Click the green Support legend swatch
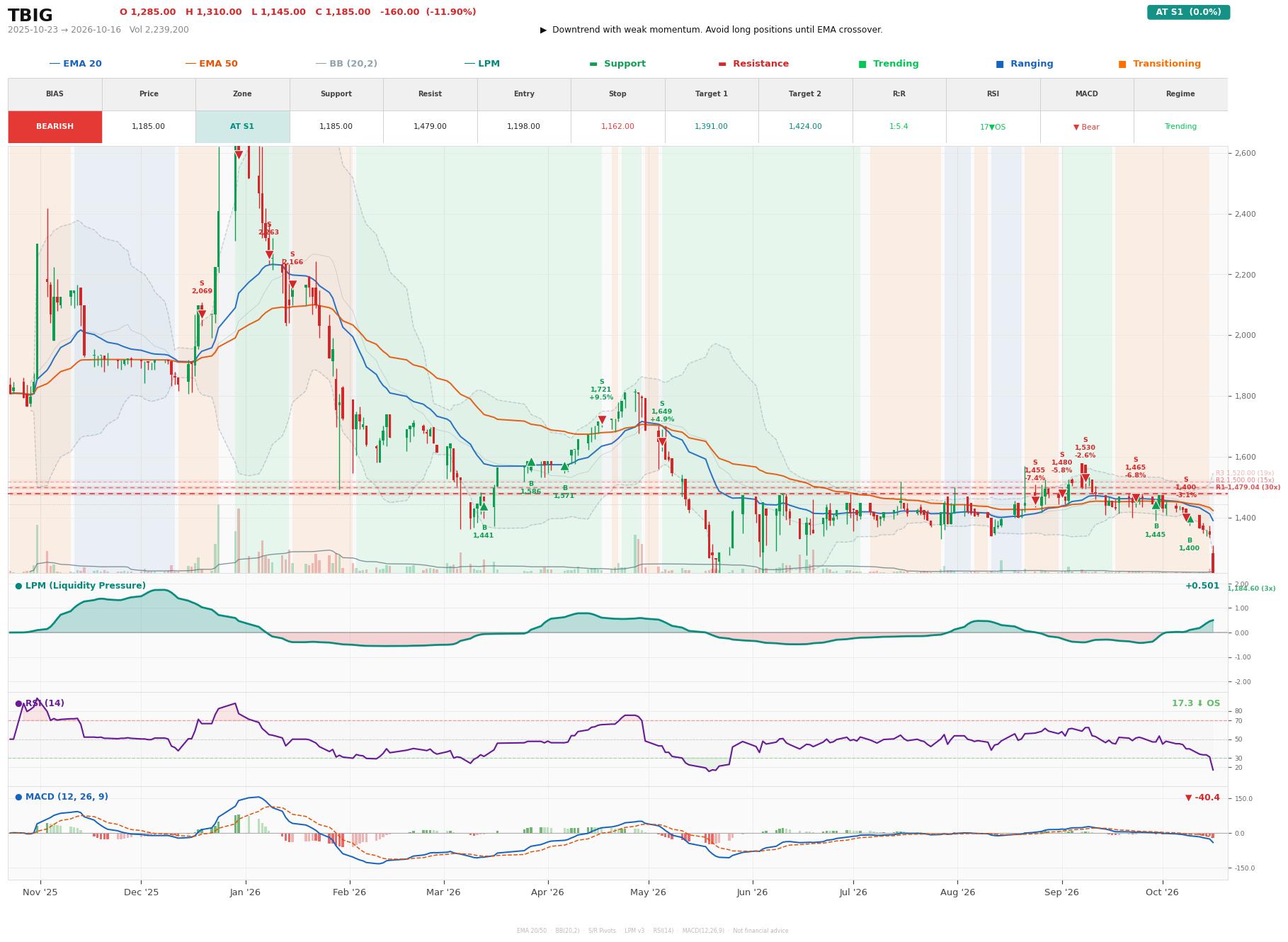 coord(593,64)
